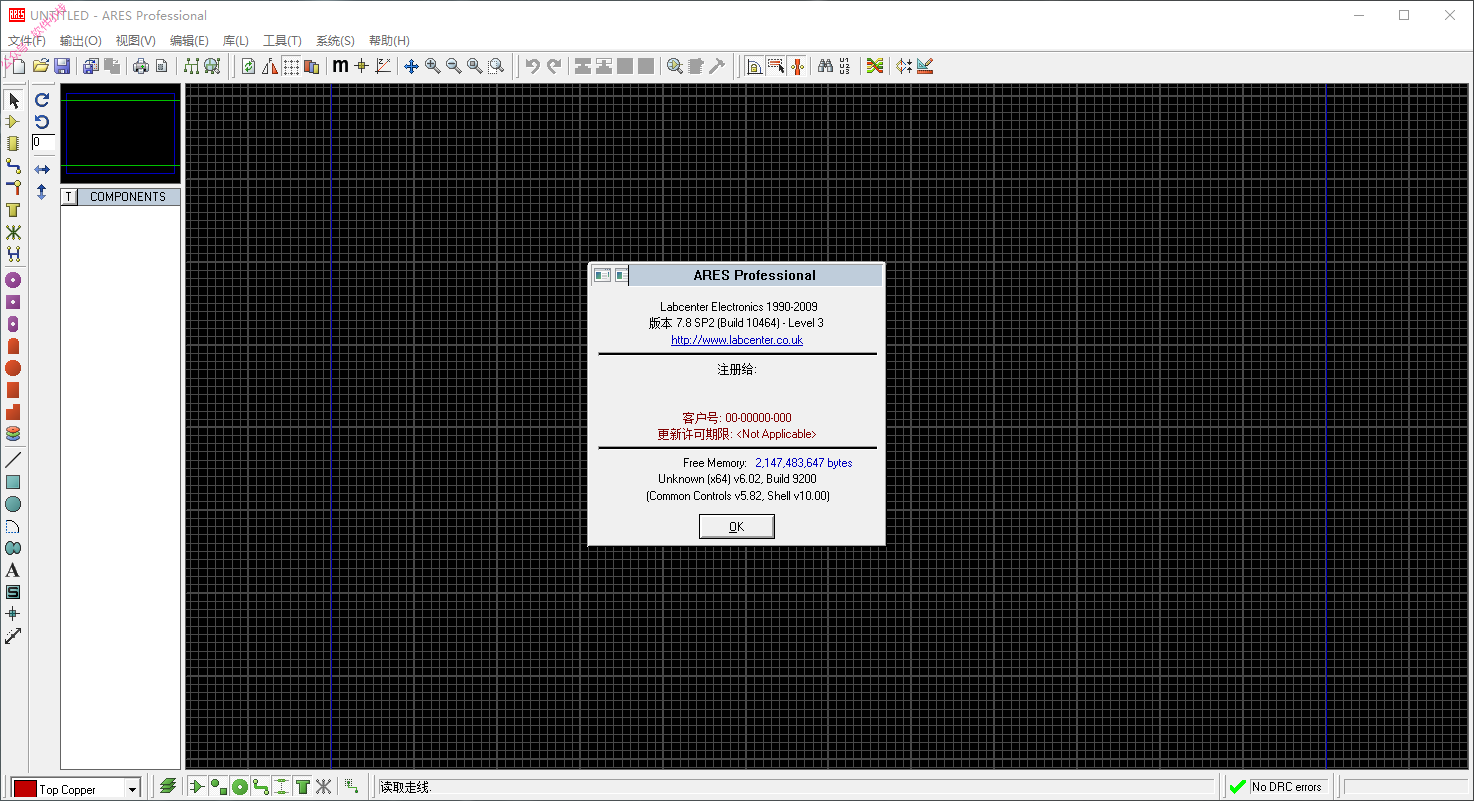
Task: Open the 输出(O) menu
Action: (81, 41)
